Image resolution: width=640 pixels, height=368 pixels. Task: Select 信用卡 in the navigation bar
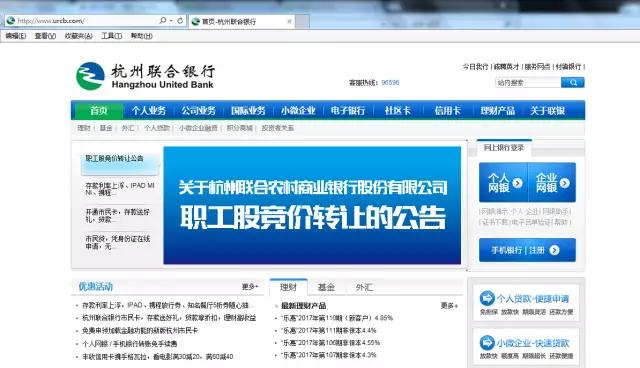pos(447,111)
